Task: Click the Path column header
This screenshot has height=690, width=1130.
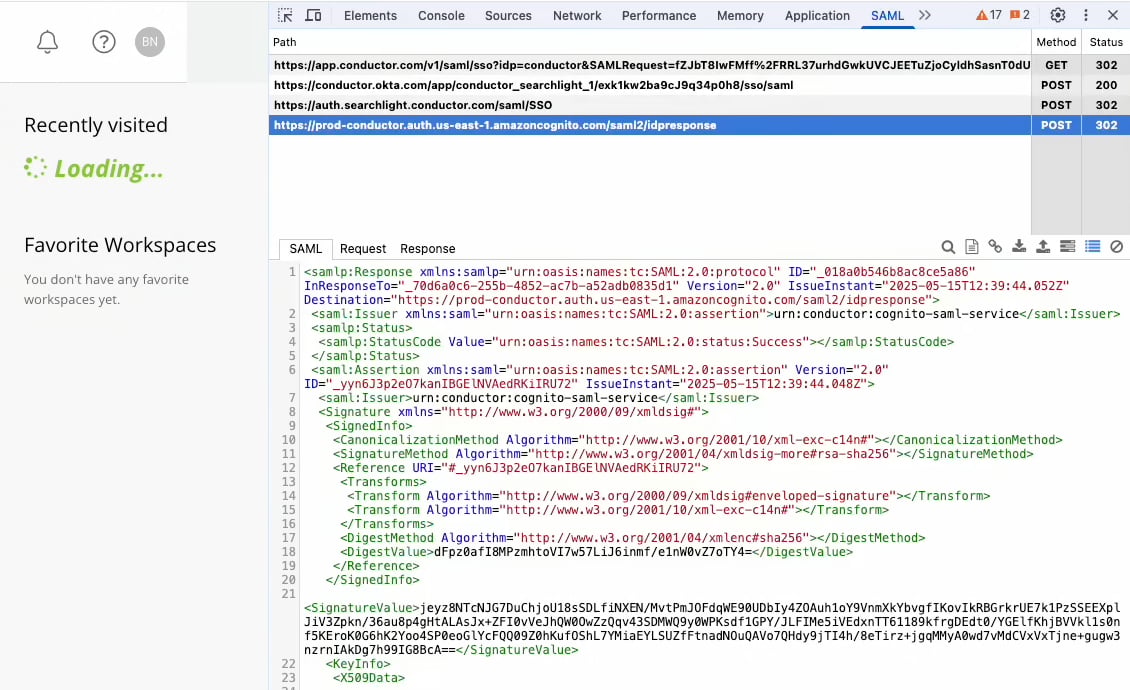Action: (650, 42)
